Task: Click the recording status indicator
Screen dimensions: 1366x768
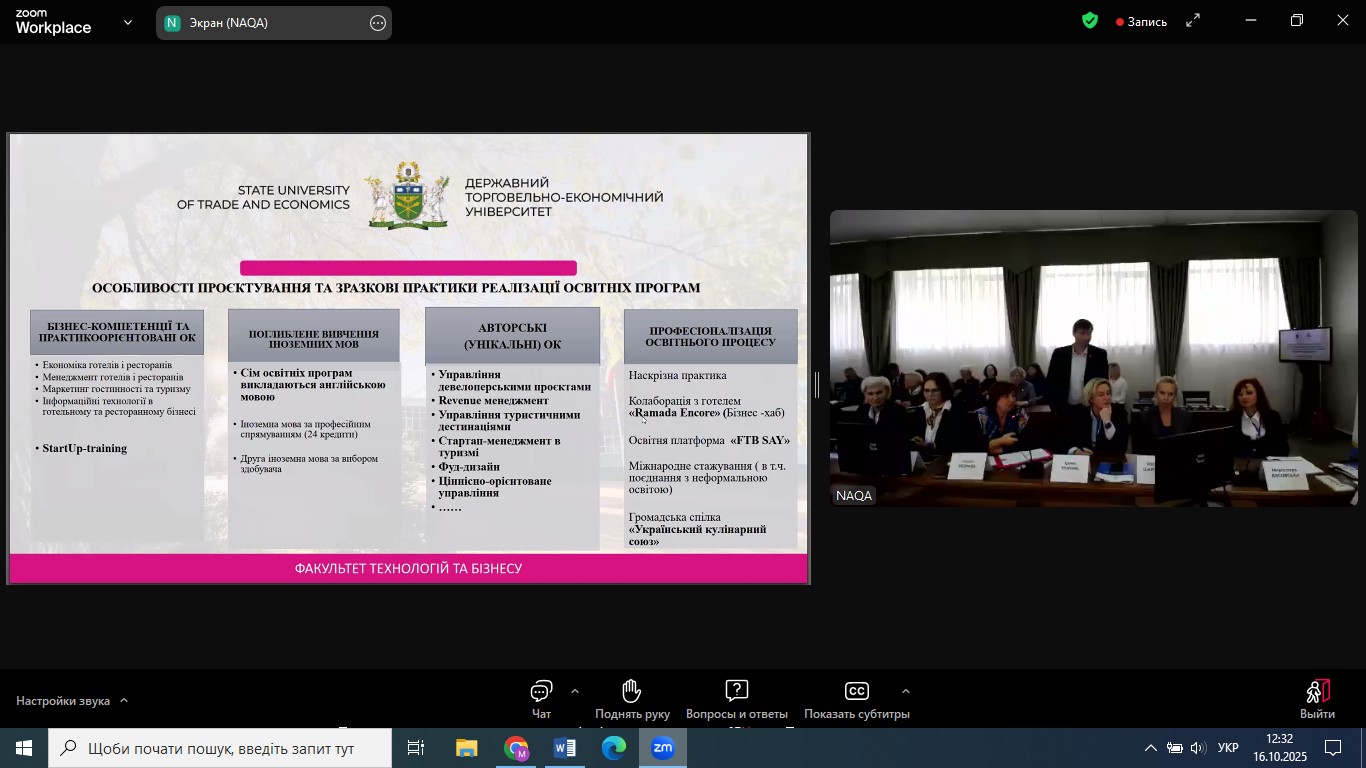Action: coord(1141,22)
